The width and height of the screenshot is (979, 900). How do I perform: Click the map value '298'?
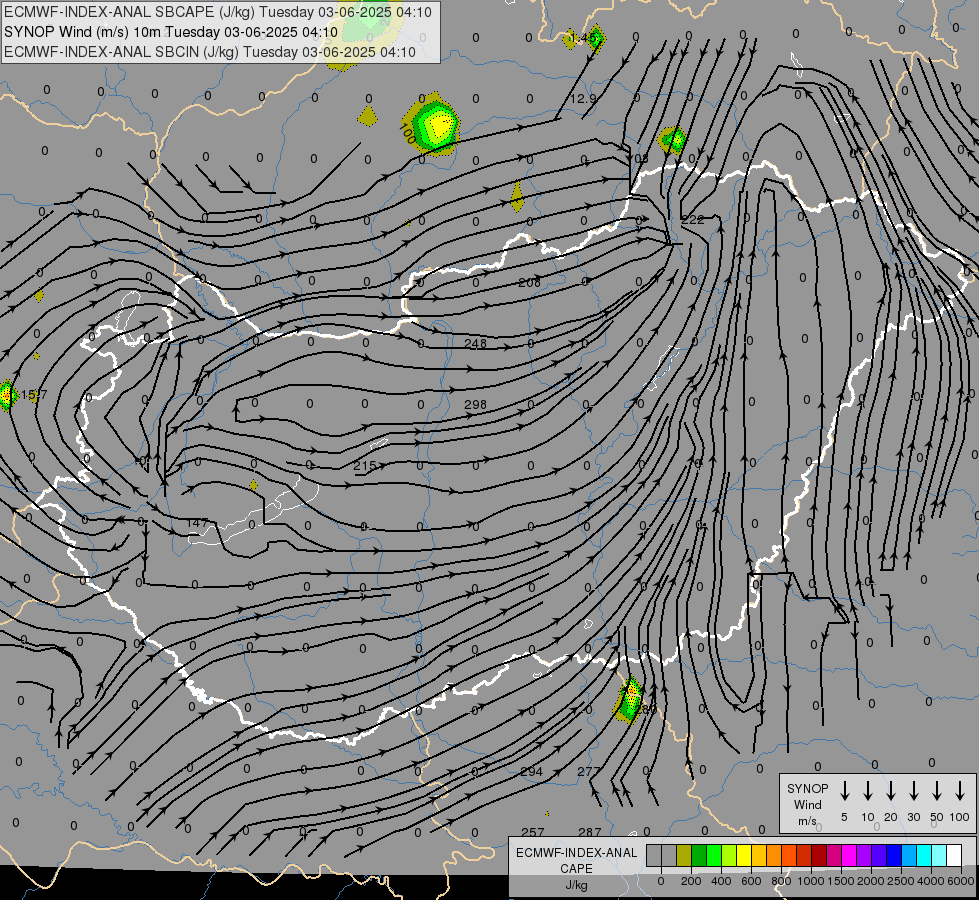point(476,404)
